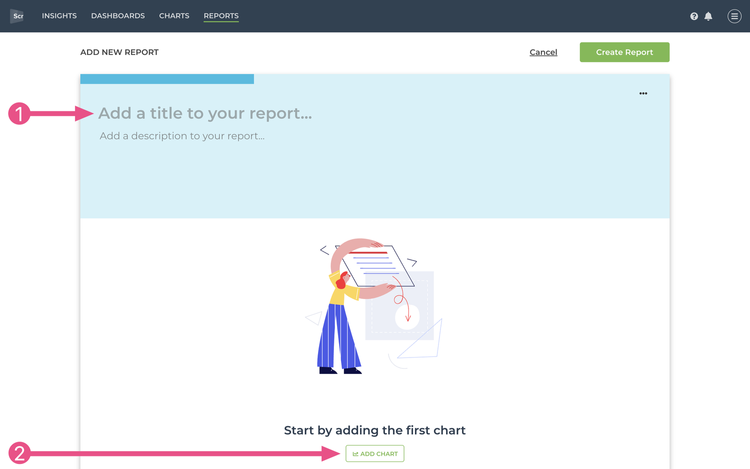
Task: Click the Add Chart button
Action: (375, 453)
